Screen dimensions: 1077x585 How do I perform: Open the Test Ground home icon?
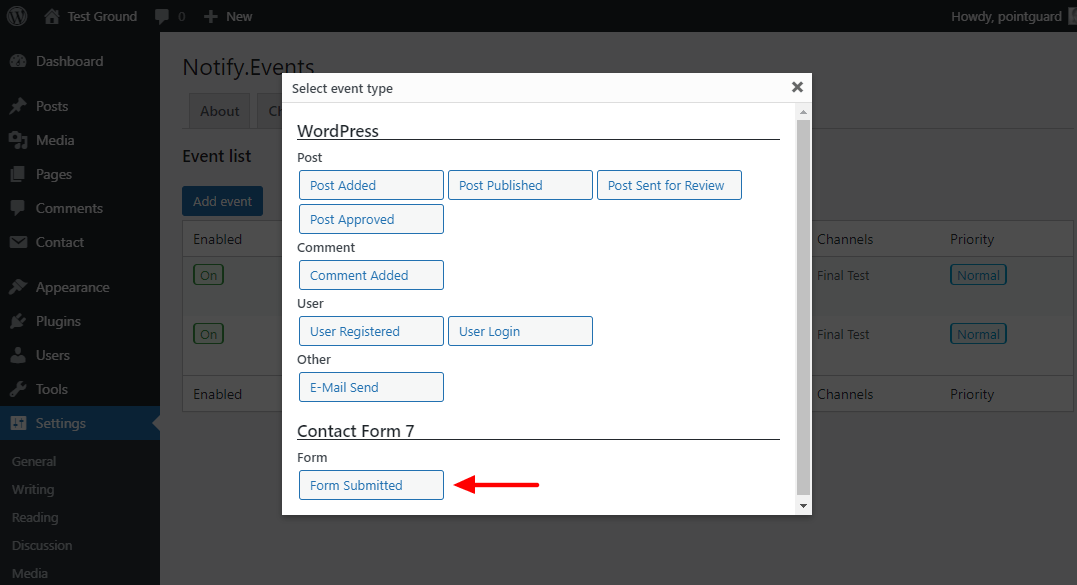pos(52,16)
